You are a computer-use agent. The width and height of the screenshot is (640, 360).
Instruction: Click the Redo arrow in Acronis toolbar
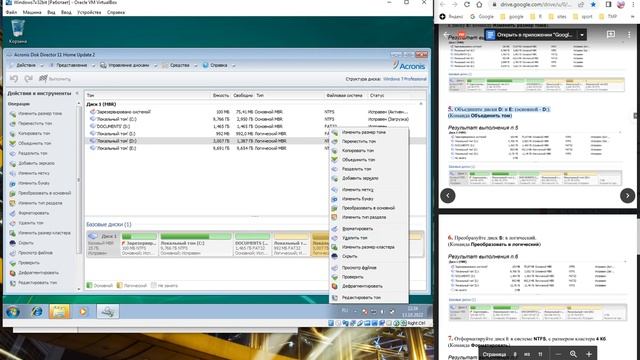28,78
